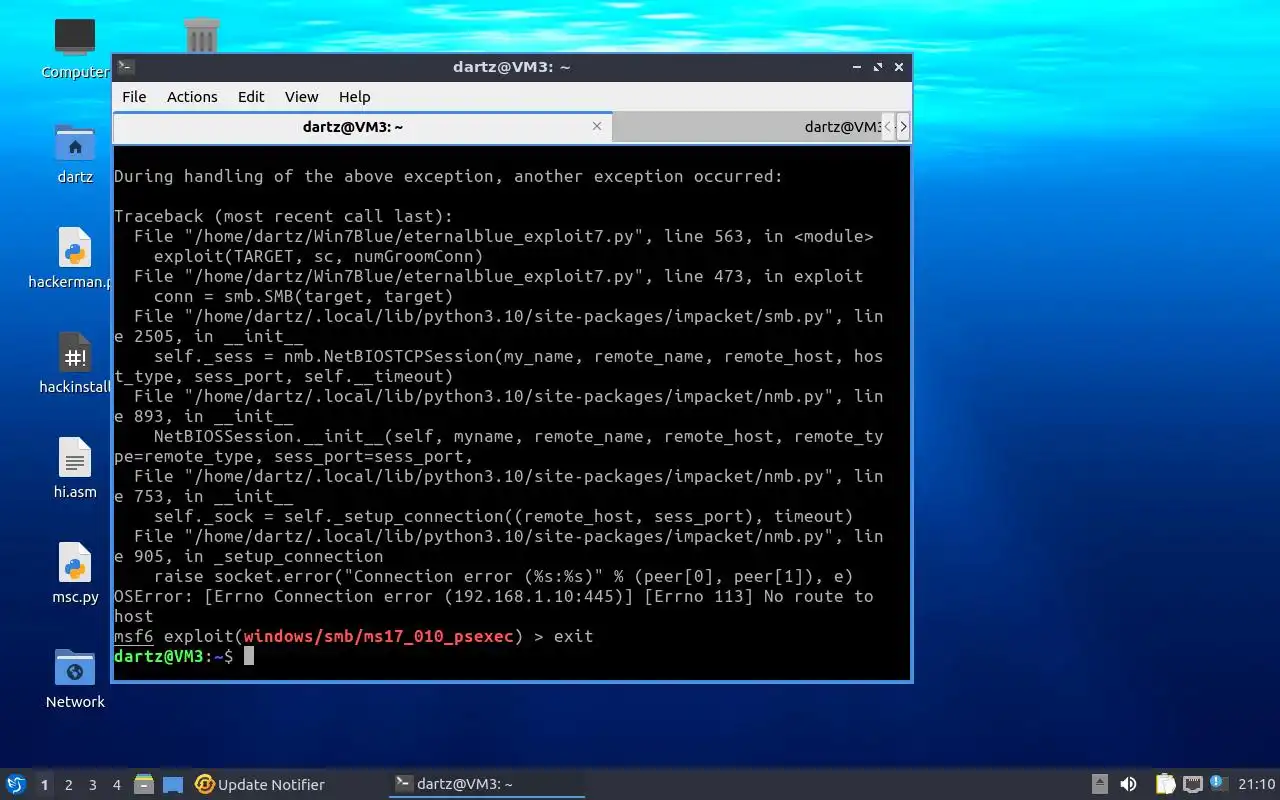This screenshot has width=1280, height=800.
Task: Close the terminal window
Action: click(x=899, y=67)
